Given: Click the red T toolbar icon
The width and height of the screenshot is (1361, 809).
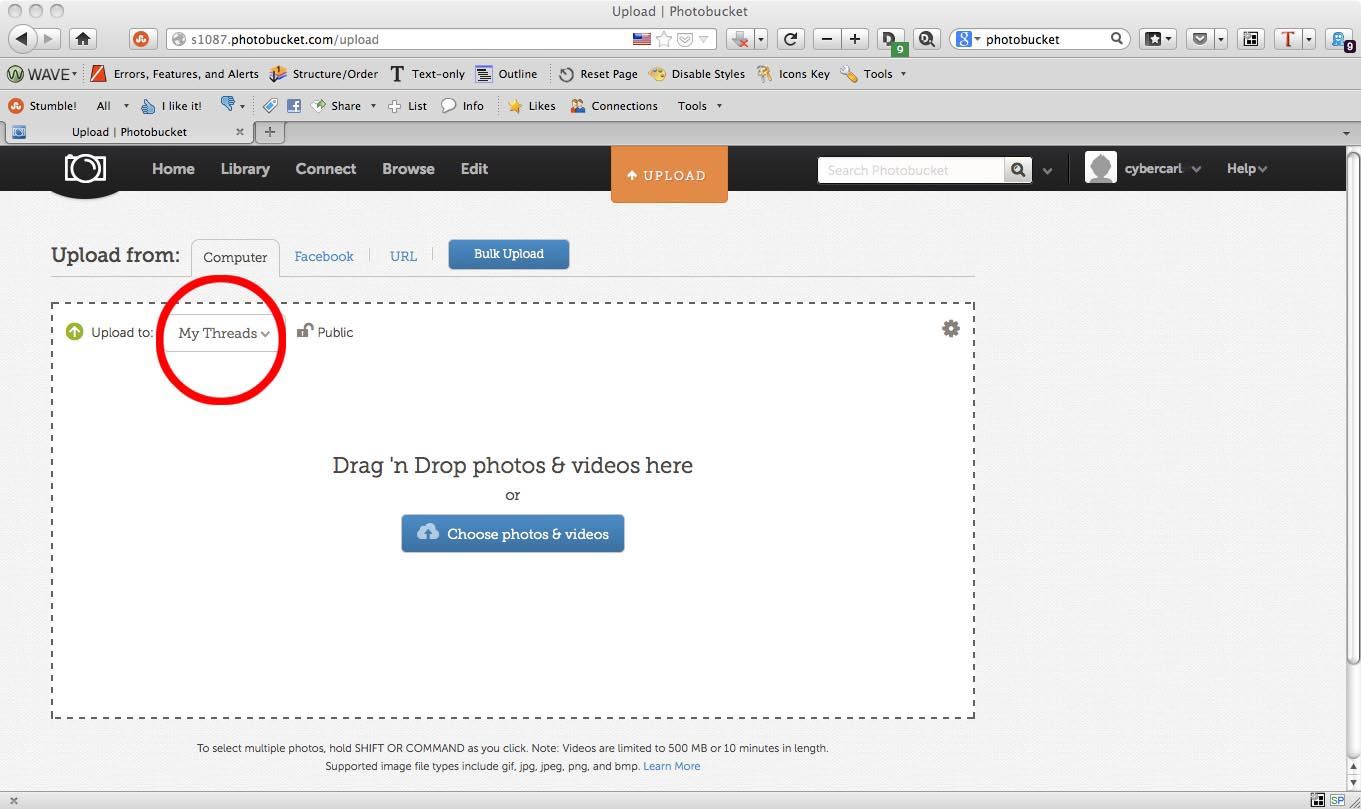Looking at the screenshot, I should [x=1287, y=39].
